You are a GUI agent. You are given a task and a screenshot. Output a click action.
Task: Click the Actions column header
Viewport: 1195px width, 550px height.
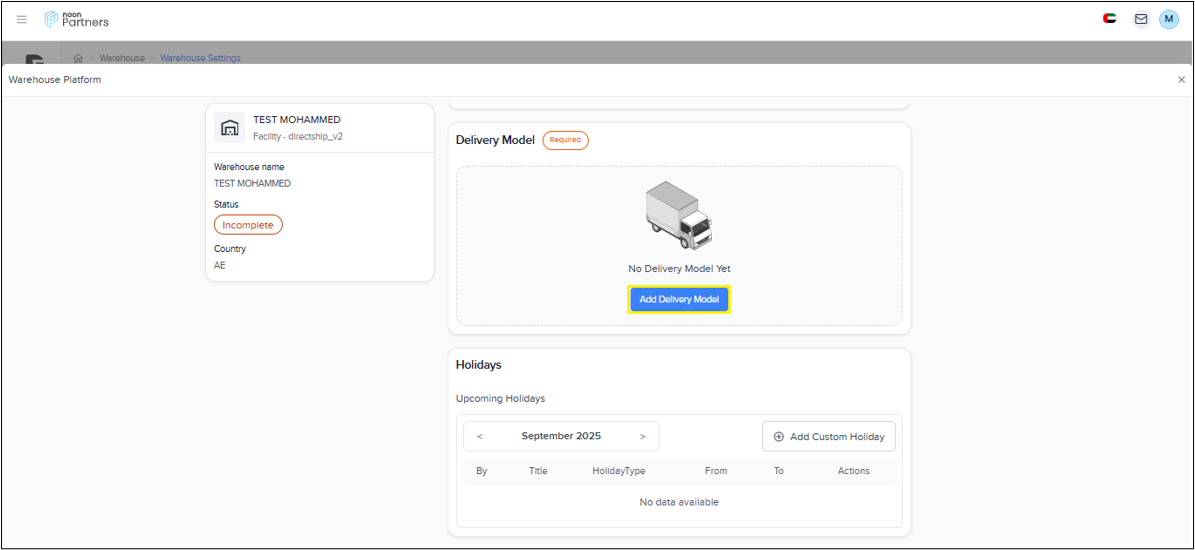coord(853,471)
